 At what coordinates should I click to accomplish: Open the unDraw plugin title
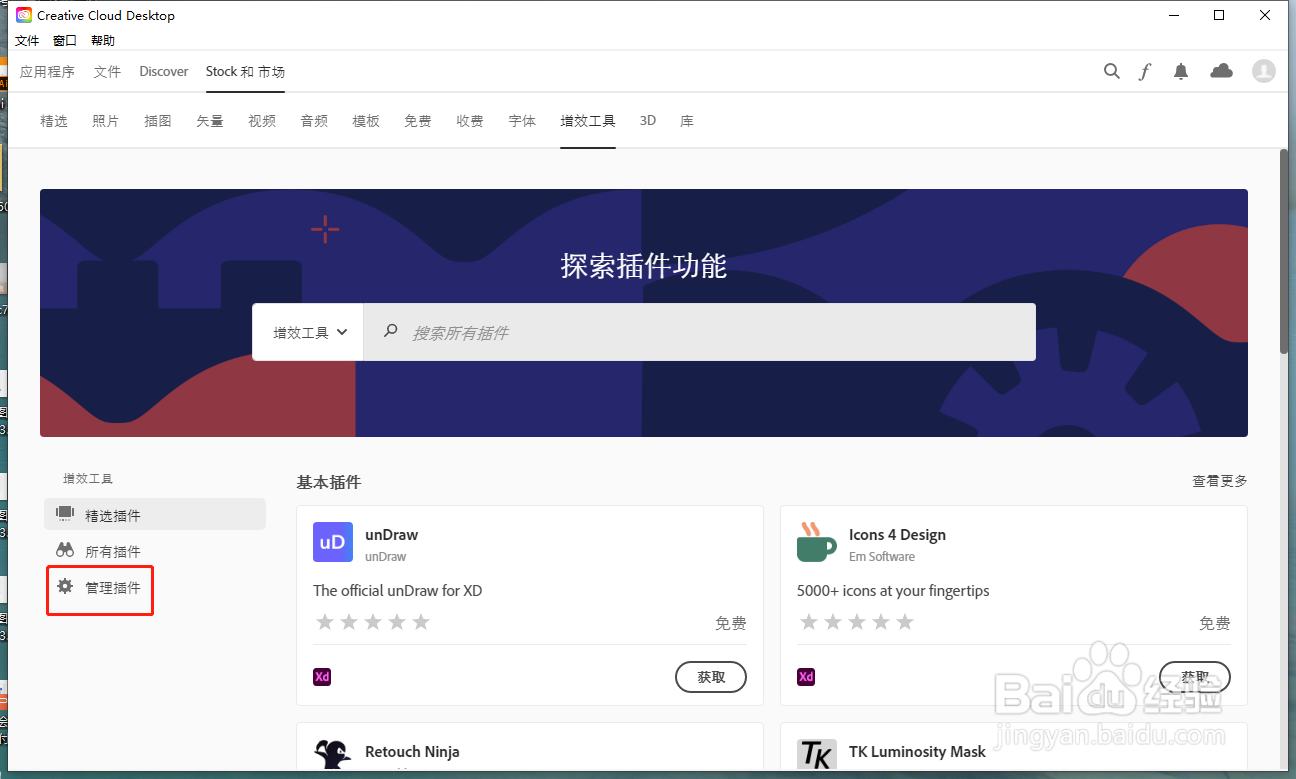coord(392,535)
